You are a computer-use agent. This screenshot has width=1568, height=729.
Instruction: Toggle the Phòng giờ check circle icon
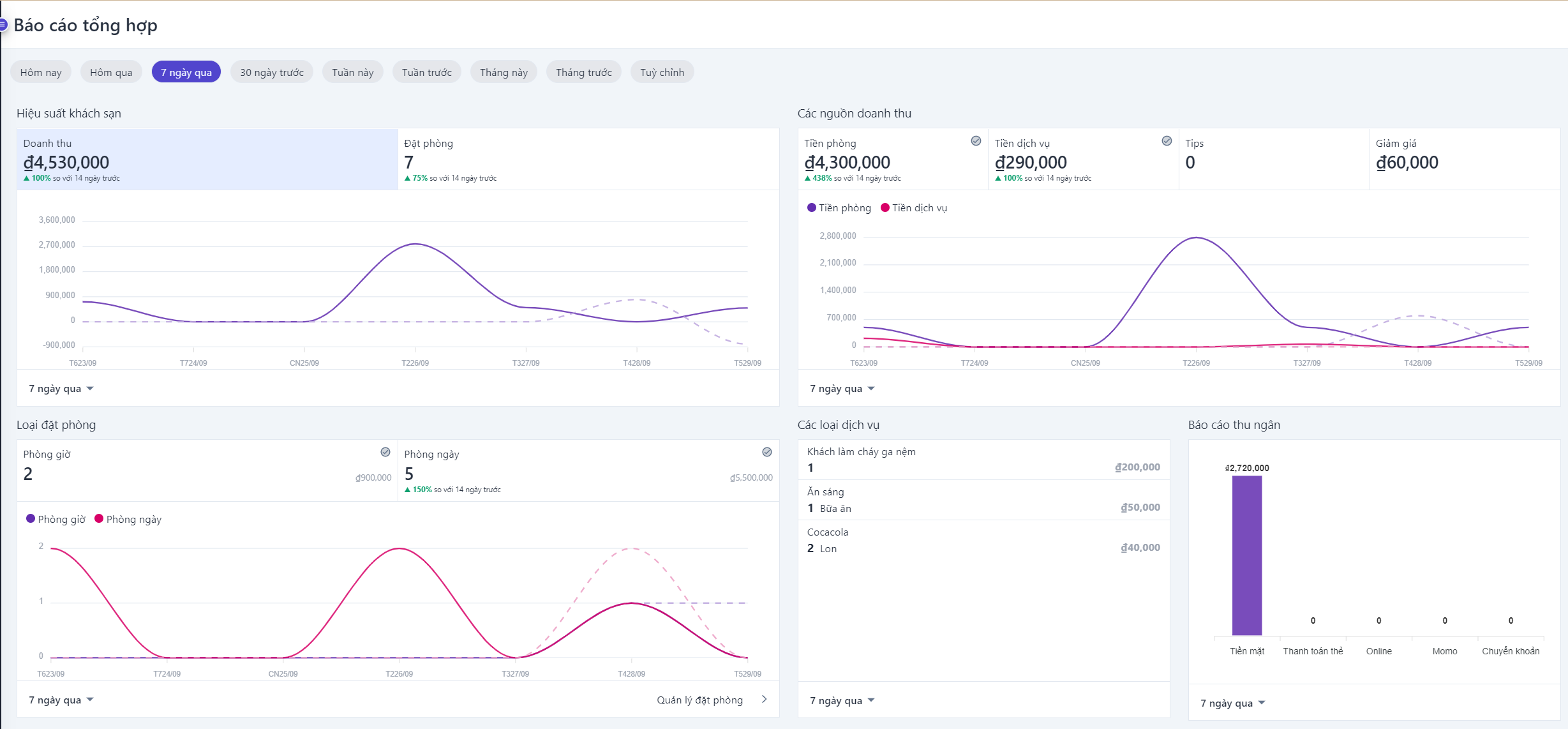coord(385,452)
